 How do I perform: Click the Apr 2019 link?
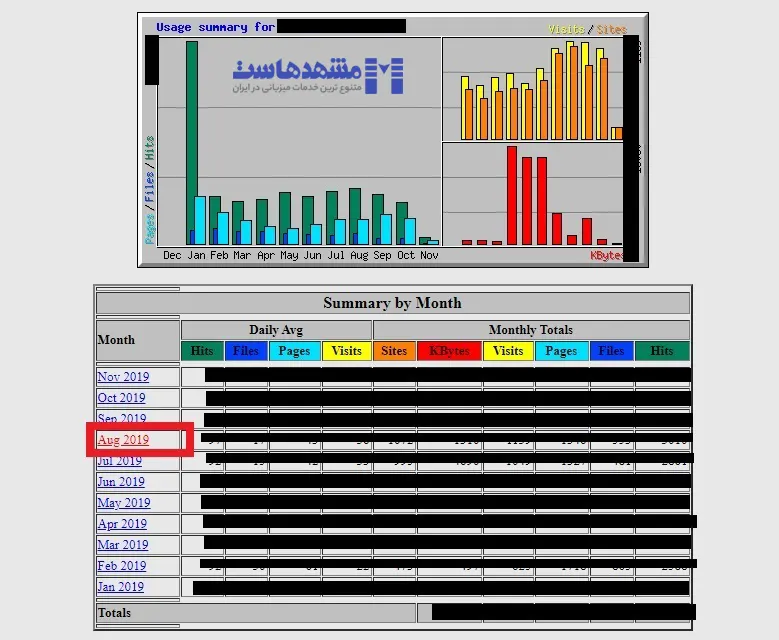(x=122, y=524)
